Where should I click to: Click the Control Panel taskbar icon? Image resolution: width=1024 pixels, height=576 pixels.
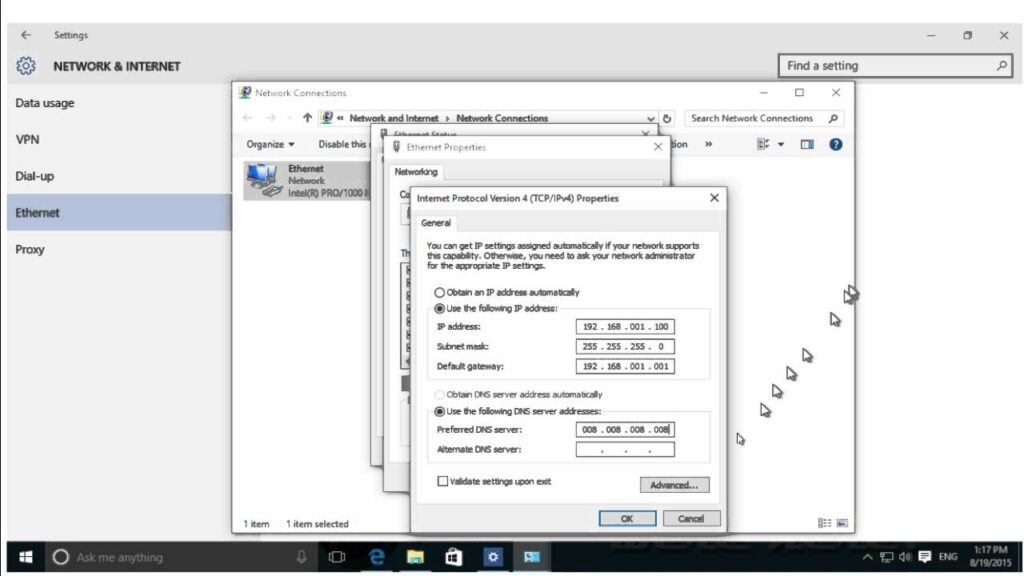point(532,557)
